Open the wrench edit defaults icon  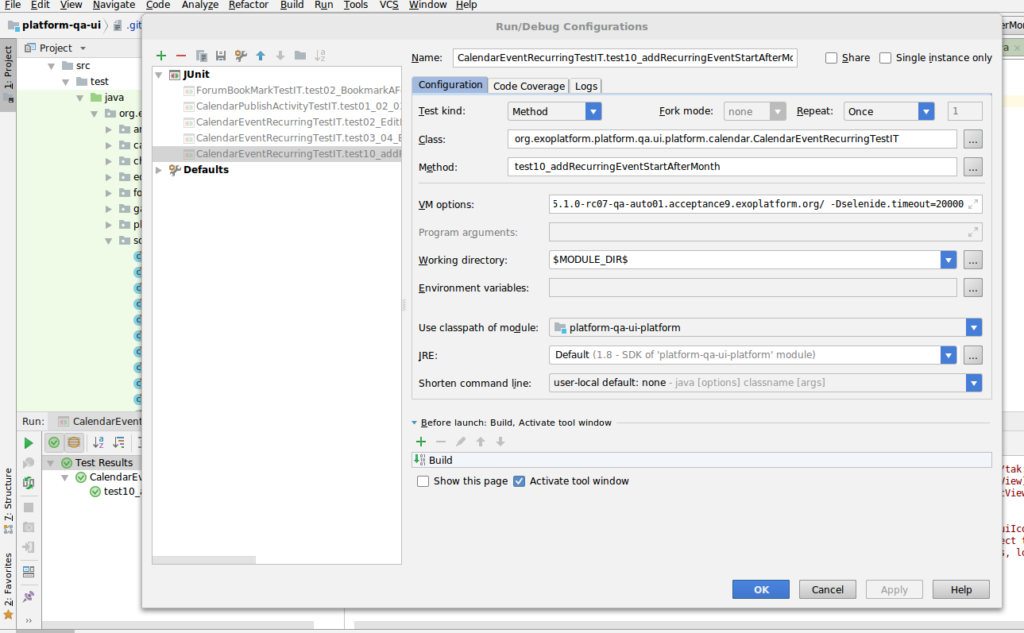click(x=241, y=56)
